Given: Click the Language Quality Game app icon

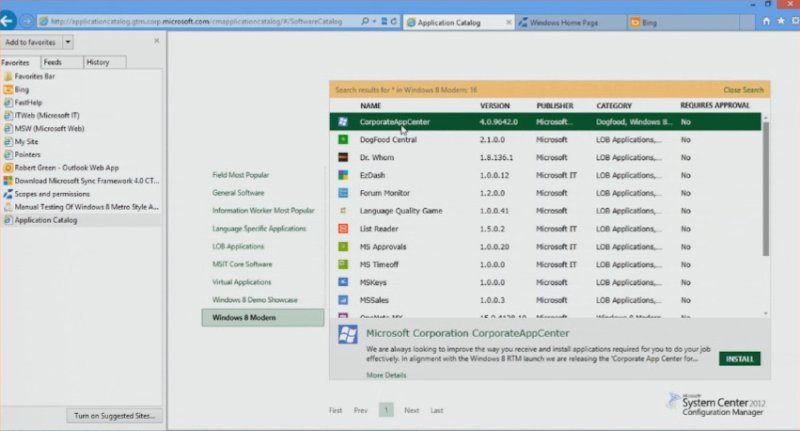Looking at the screenshot, I should click(343, 211).
